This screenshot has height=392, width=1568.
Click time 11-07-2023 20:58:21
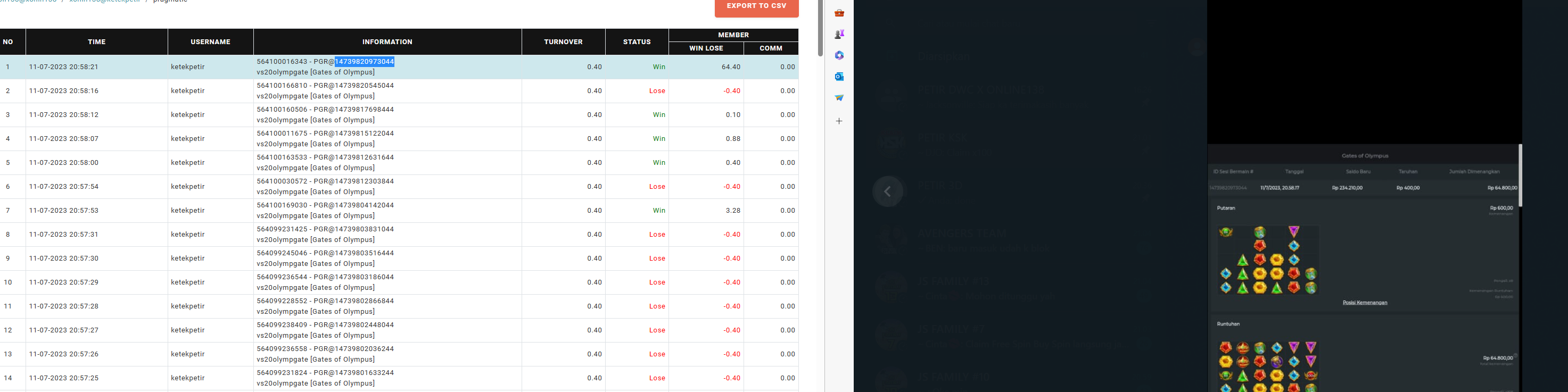click(64, 67)
